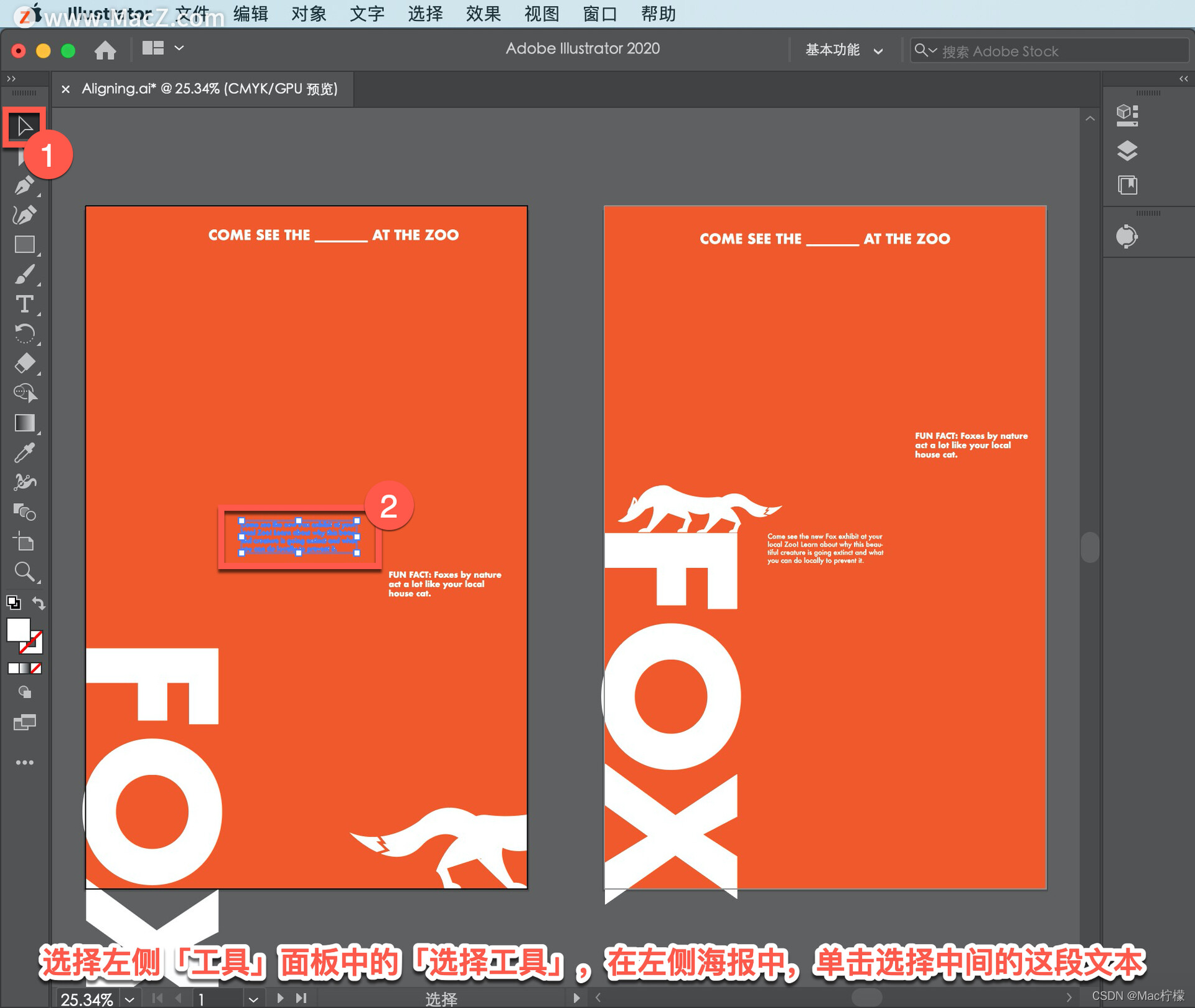Image resolution: width=1195 pixels, height=1008 pixels.
Task: Select the Pen tool
Action: coord(24,186)
